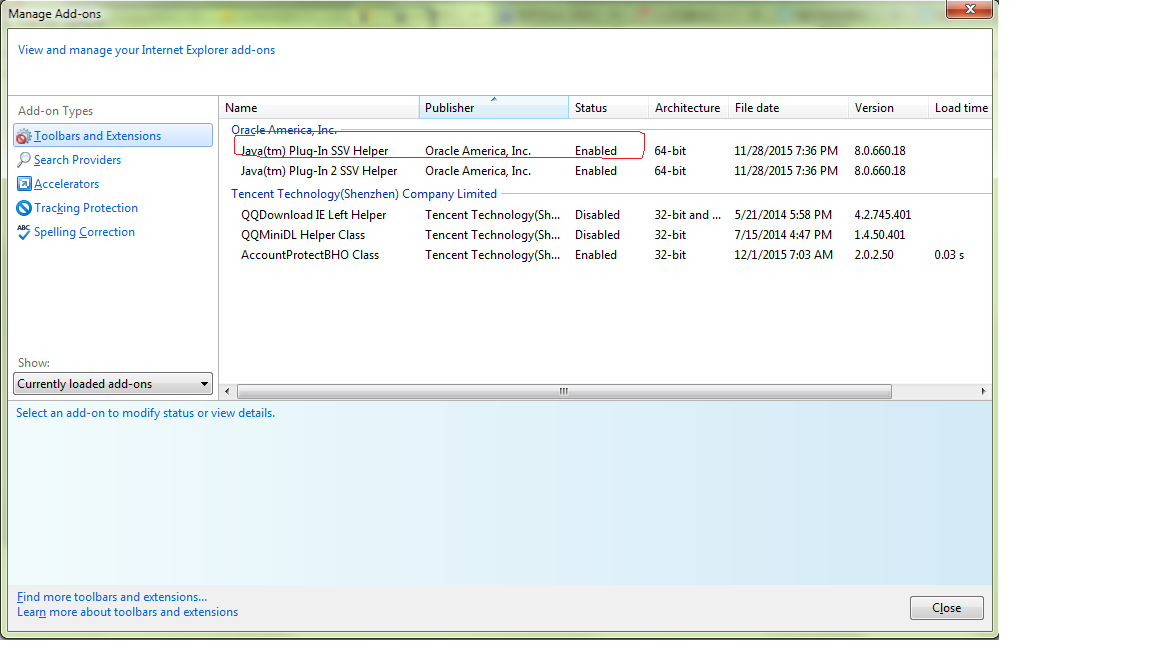Click the Oracle America, Inc. group header
1152x648 pixels.
pyautogui.click(x=284, y=129)
